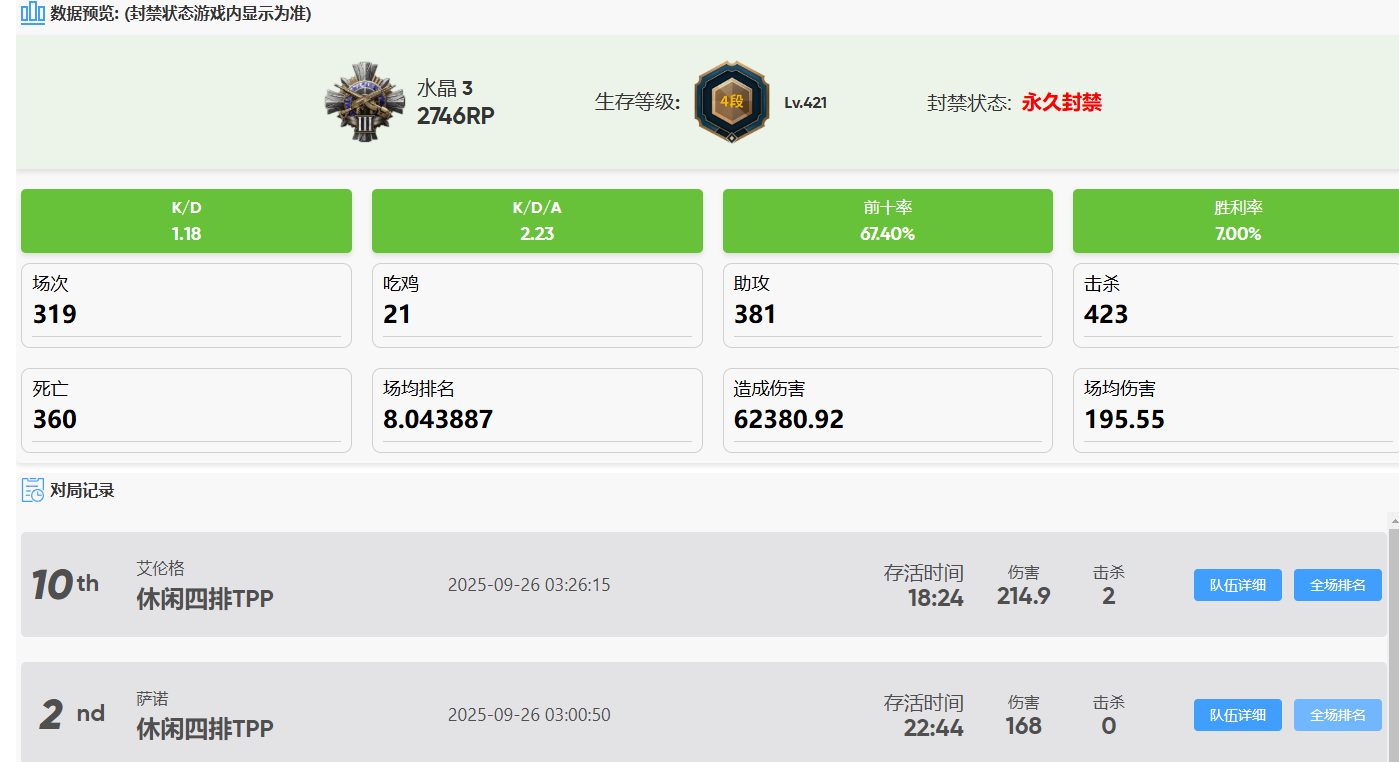
Task: Open 全场排名 for the 2nd place 萨诺 match
Action: click(x=1337, y=715)
